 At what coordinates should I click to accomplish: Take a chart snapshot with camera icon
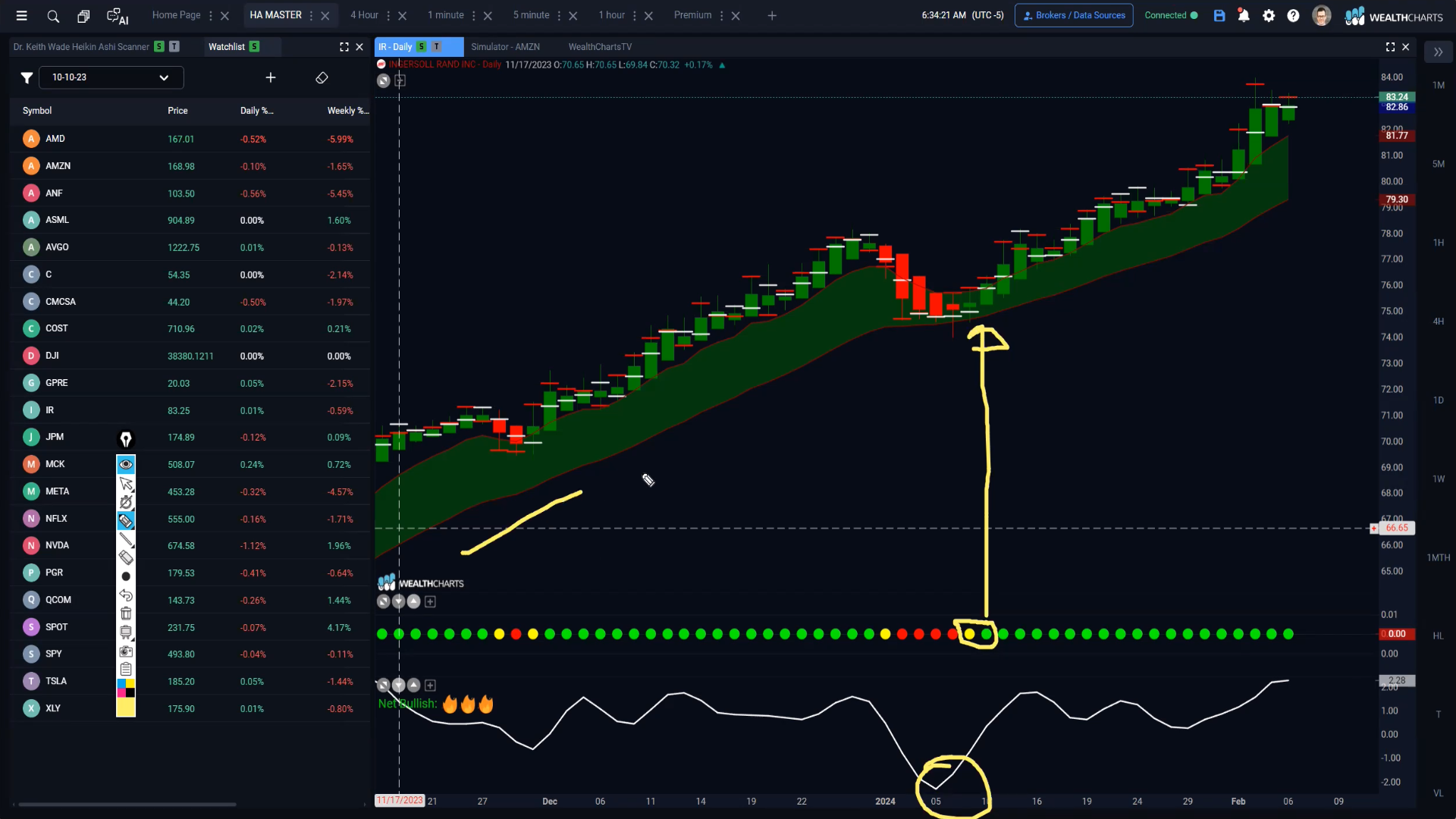[x=126, y=651]
